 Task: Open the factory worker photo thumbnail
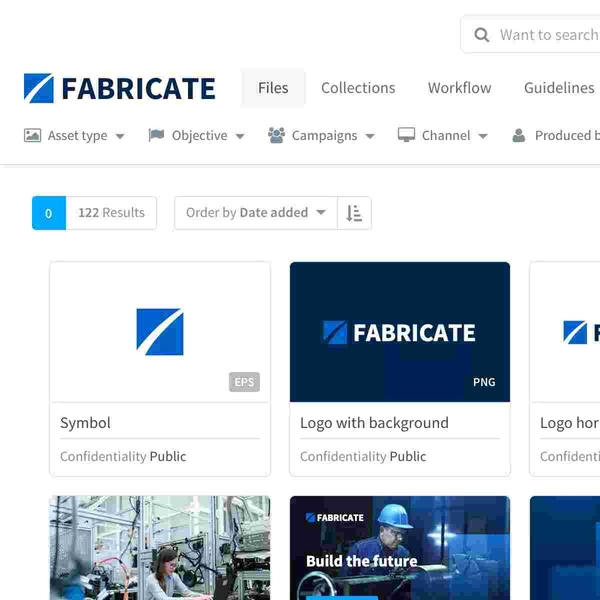[160, 548]
